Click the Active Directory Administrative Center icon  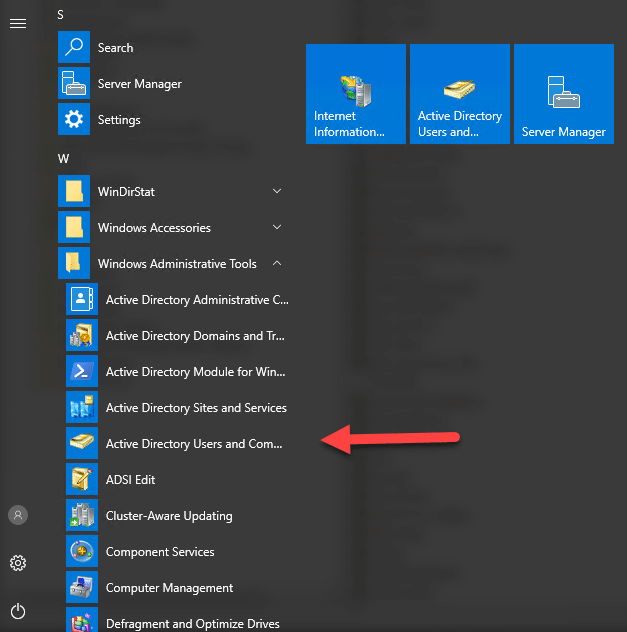click(82, 299)
